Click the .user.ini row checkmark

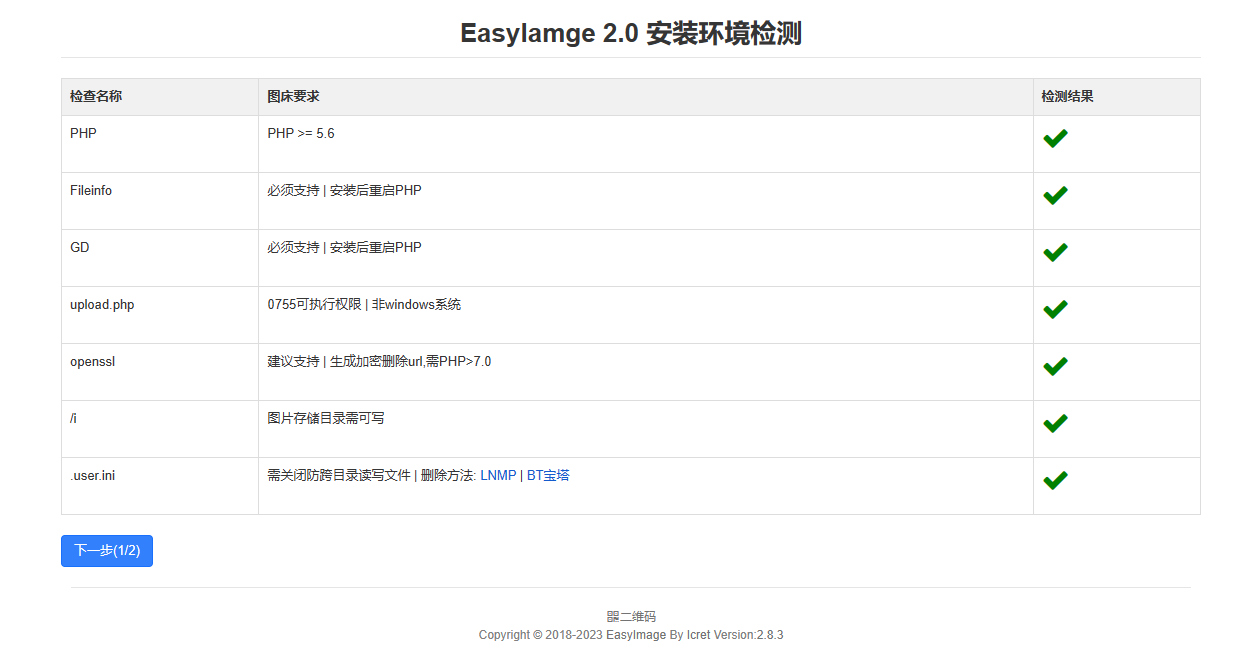click(1055, 481)
